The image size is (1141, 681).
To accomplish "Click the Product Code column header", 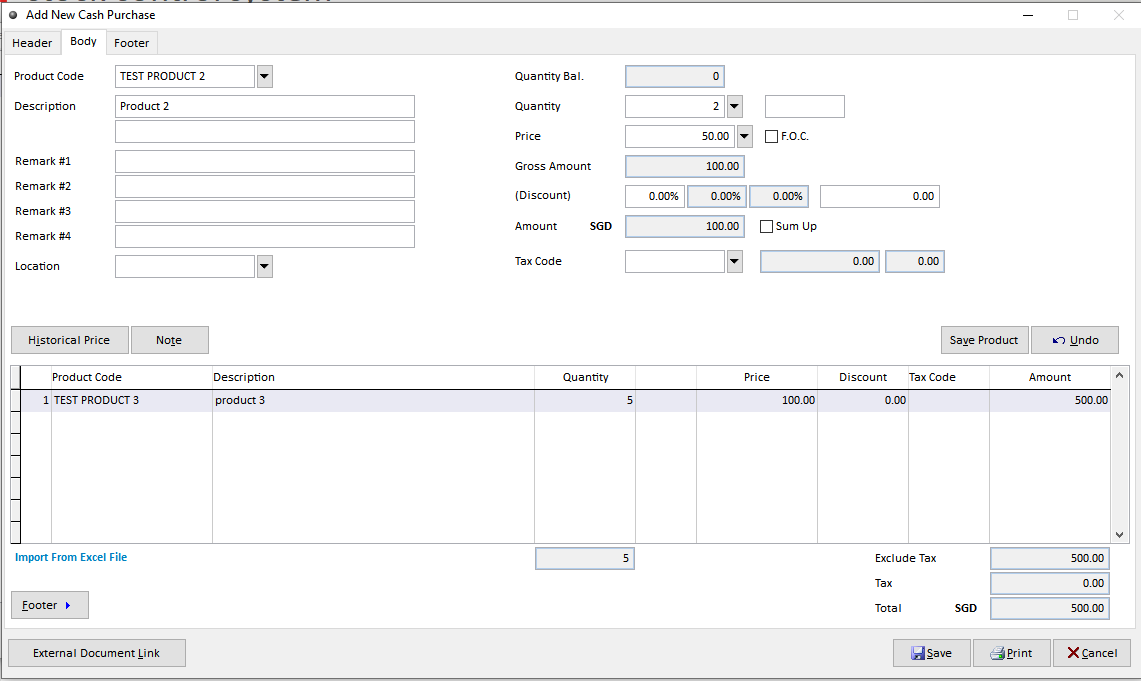I will pos(131,377).
